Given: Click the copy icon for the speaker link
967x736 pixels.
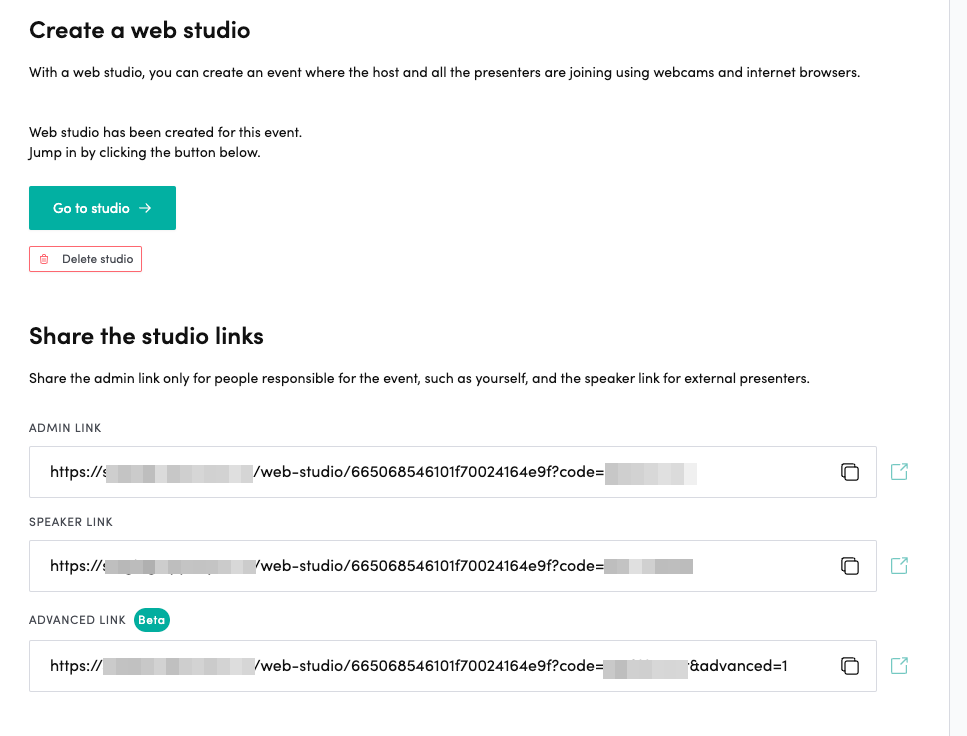Looking at the screenshot, I should click(x=850, y=565).
